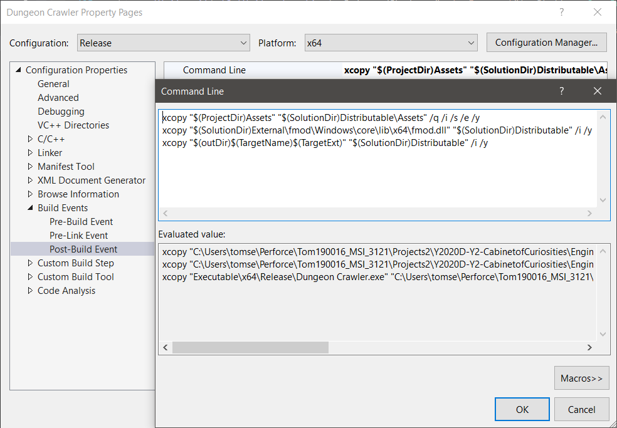Click the C/C++ tree label

tap(51, 139)
